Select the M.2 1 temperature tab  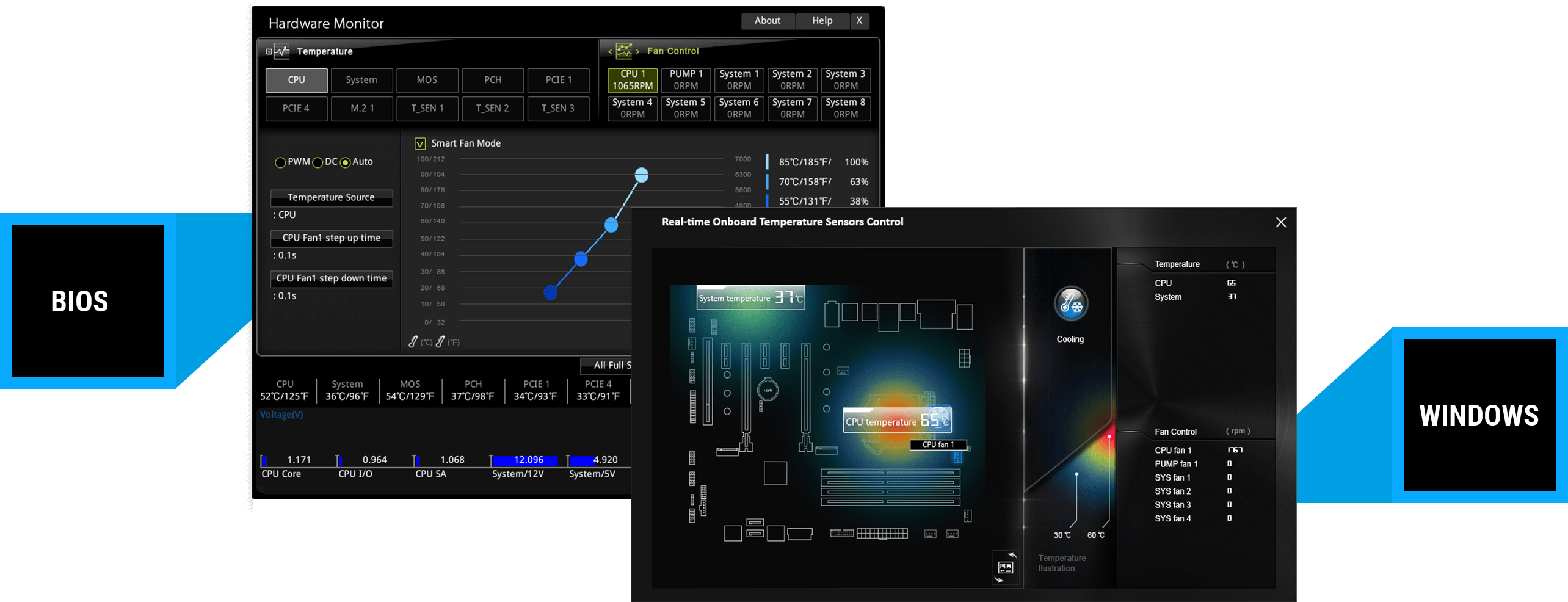(x=362, y=108)
